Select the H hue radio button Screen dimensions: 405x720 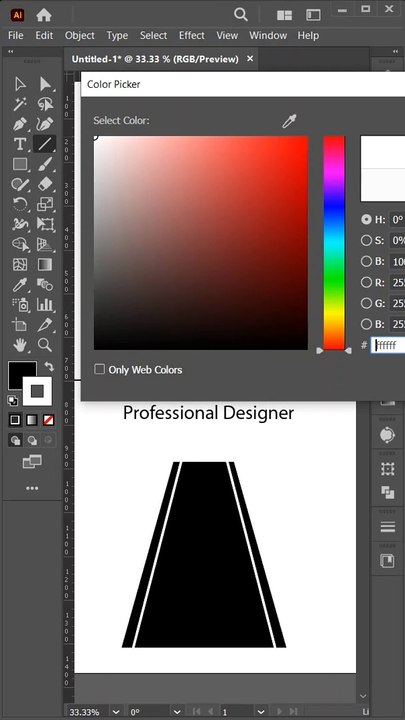(366, 219)
